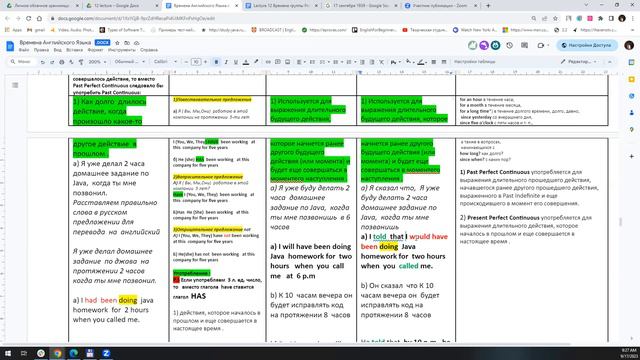
Task: Increase the paragraph indent
Action: pyautogui.click(x=372, y=62)
